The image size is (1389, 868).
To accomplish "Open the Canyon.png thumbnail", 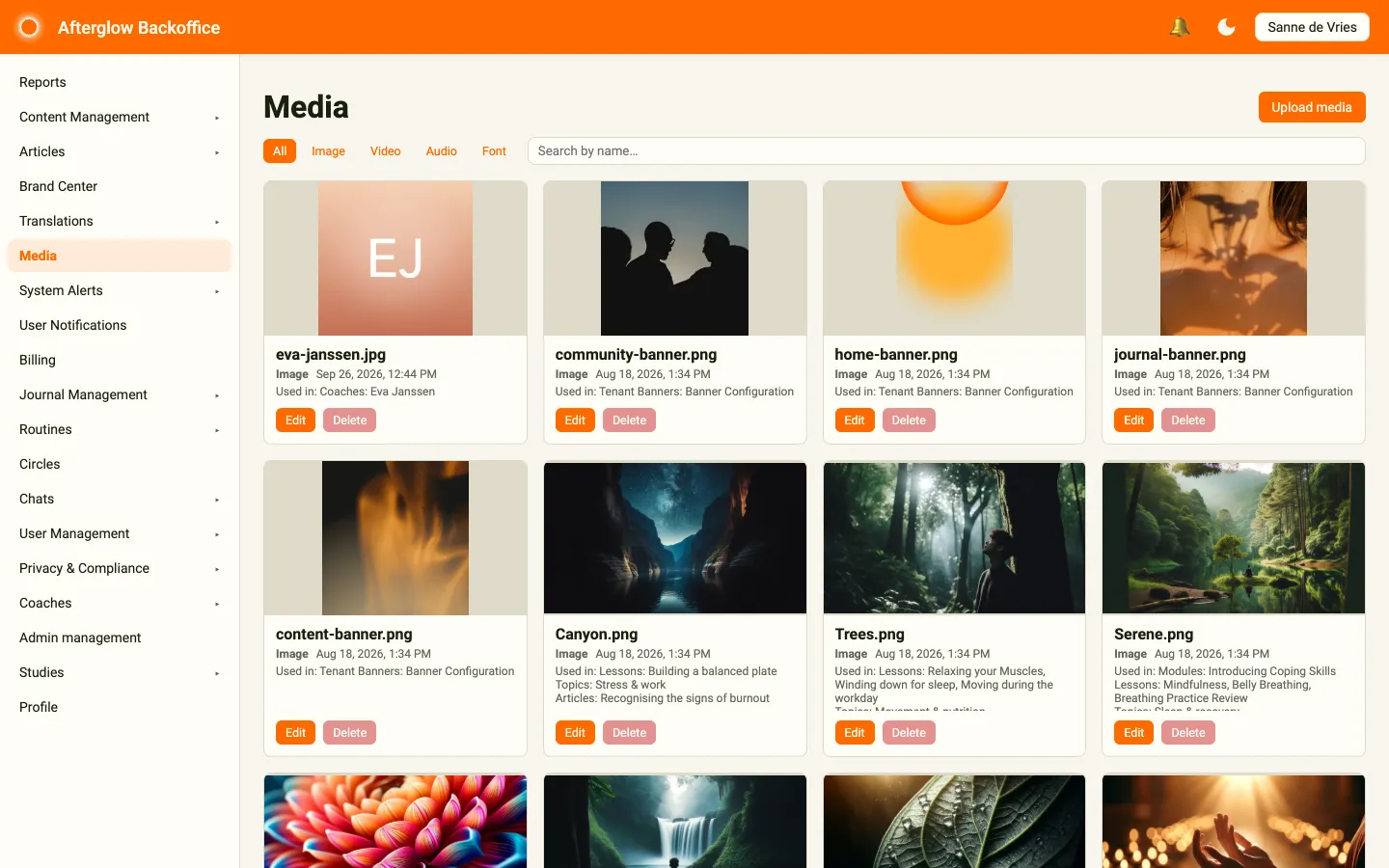I will tap(675, 538).
